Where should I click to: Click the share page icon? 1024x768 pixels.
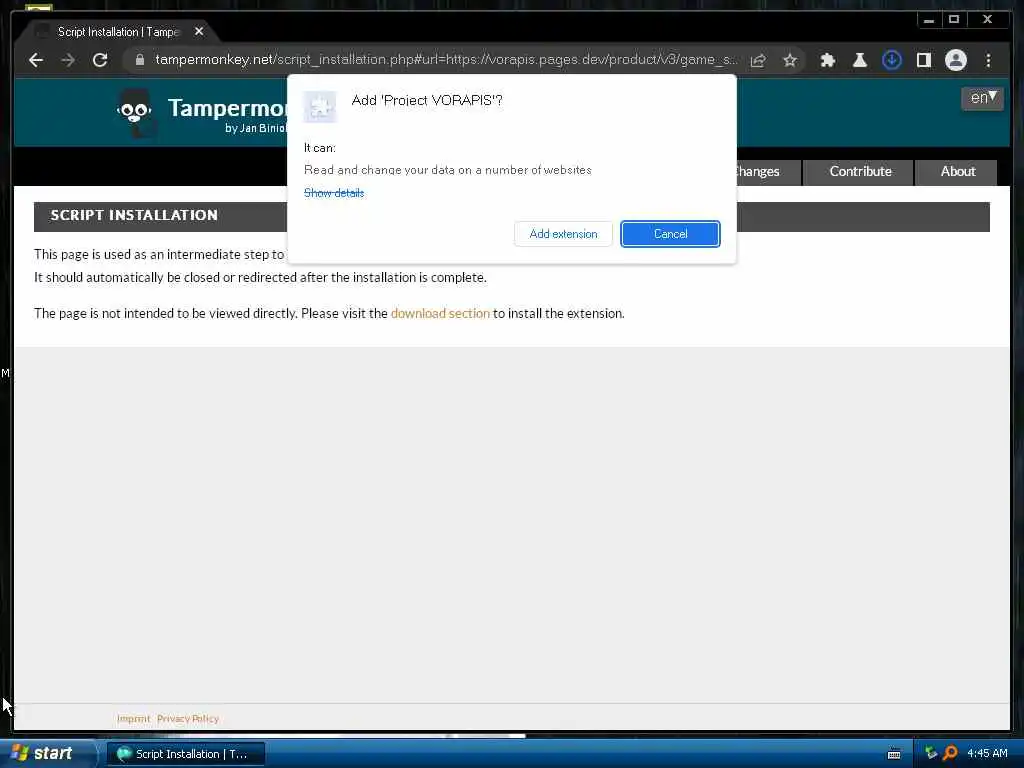point(758,60)
